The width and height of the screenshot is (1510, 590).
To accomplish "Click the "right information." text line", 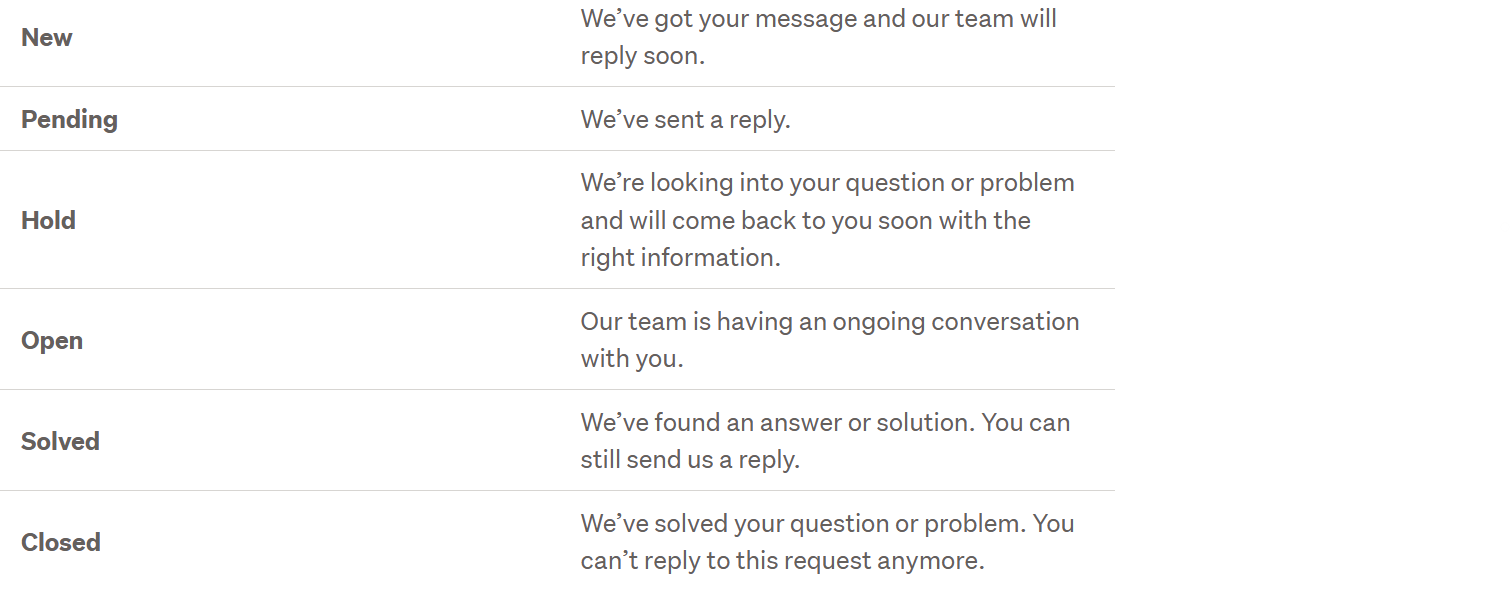I will (680, 258).
